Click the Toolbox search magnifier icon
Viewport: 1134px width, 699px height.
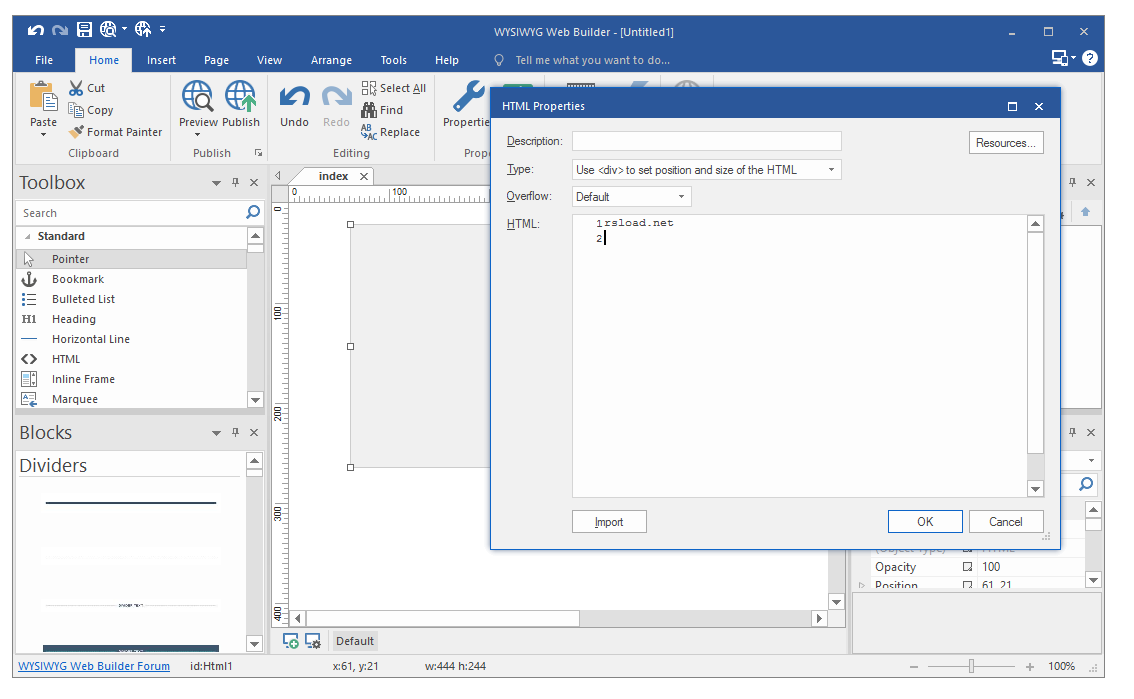[x=252, y=213]
